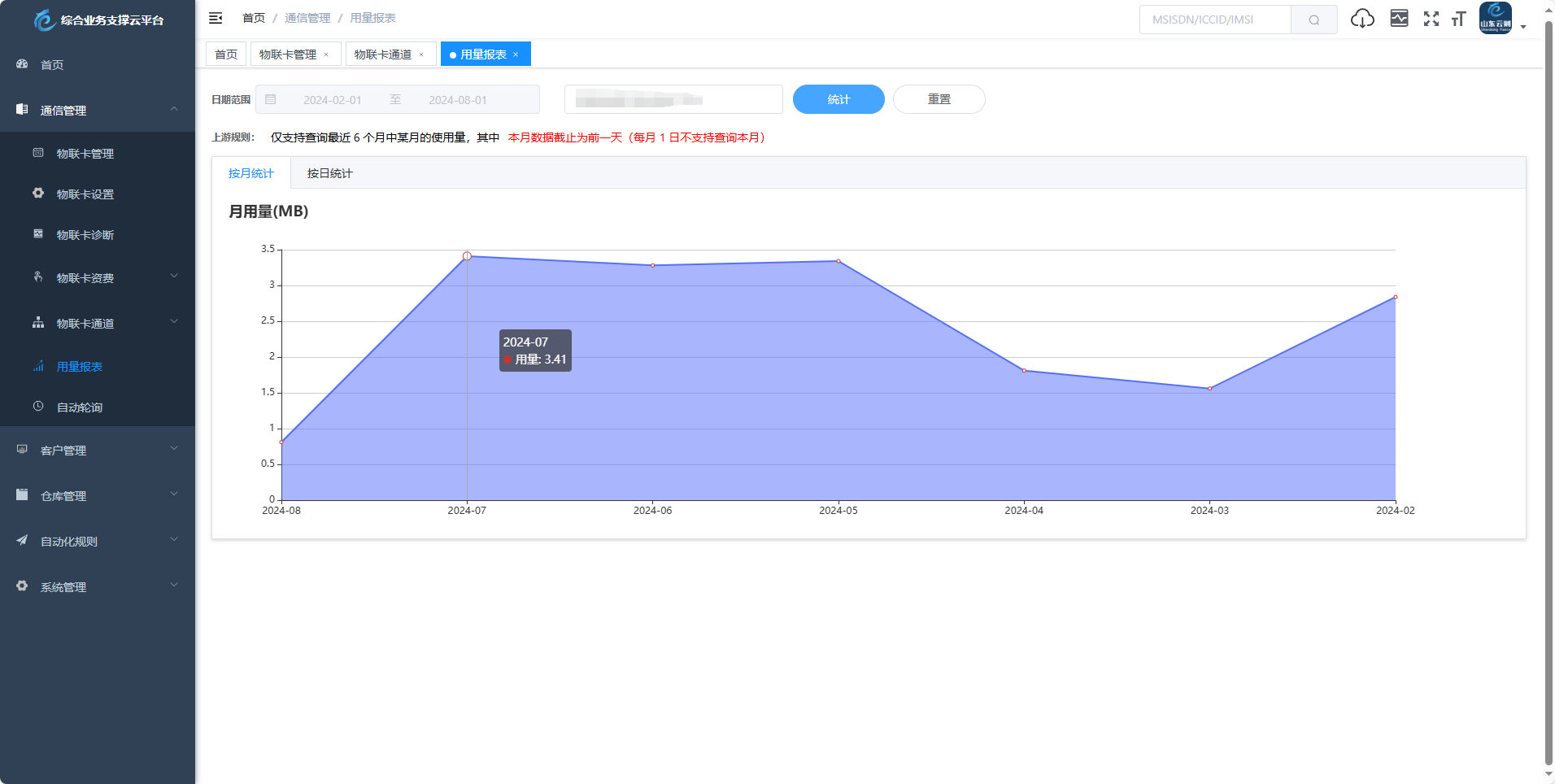The height and width of the screenshot is (784, 1555).
Task: Click 首页 in the breadcrumb
Action: tap(254, 18)
